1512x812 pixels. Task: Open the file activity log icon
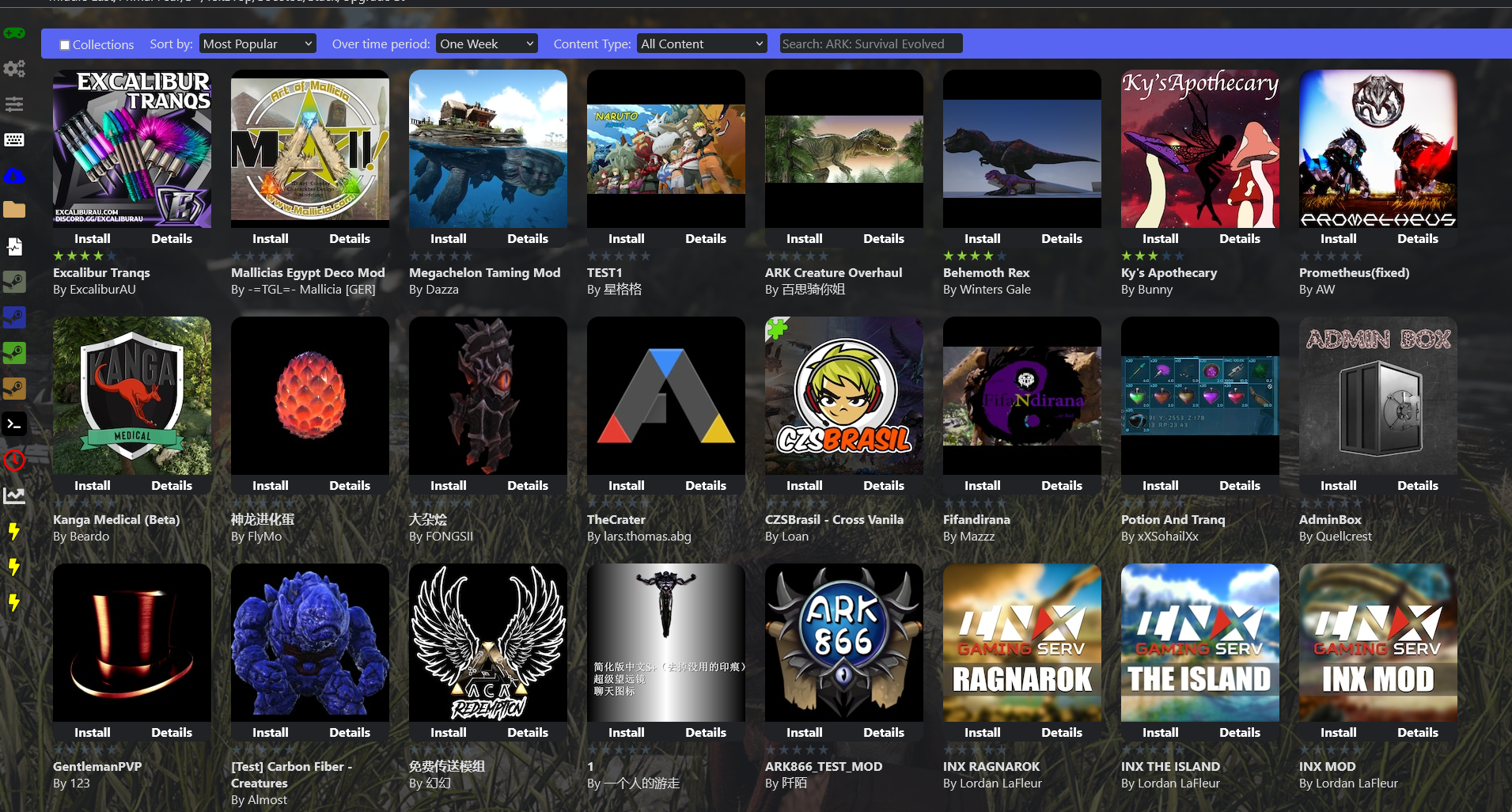[14, 246]
